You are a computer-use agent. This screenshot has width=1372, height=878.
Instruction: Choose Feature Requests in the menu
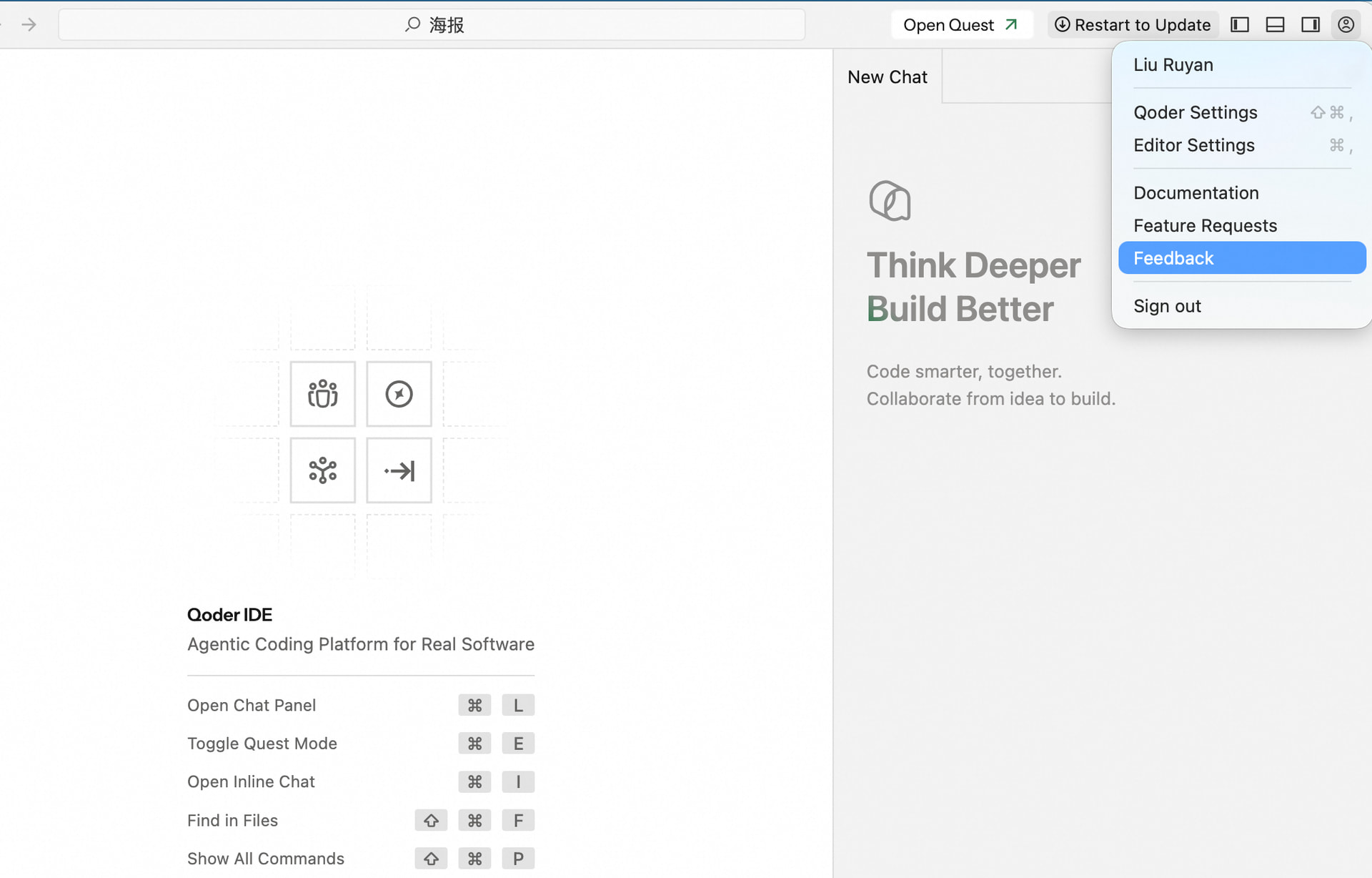tap(1242, 226)
